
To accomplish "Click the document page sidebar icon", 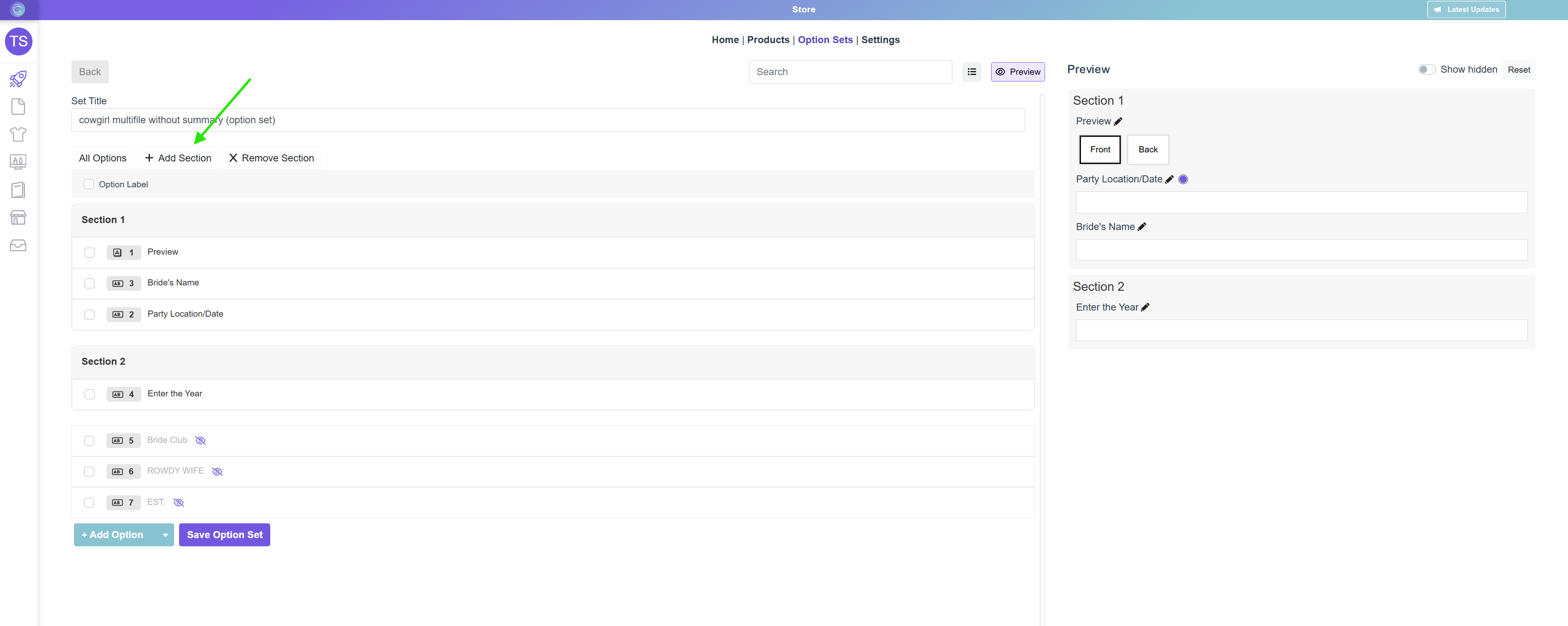I will pyautogui.click(x=18, y=106).
